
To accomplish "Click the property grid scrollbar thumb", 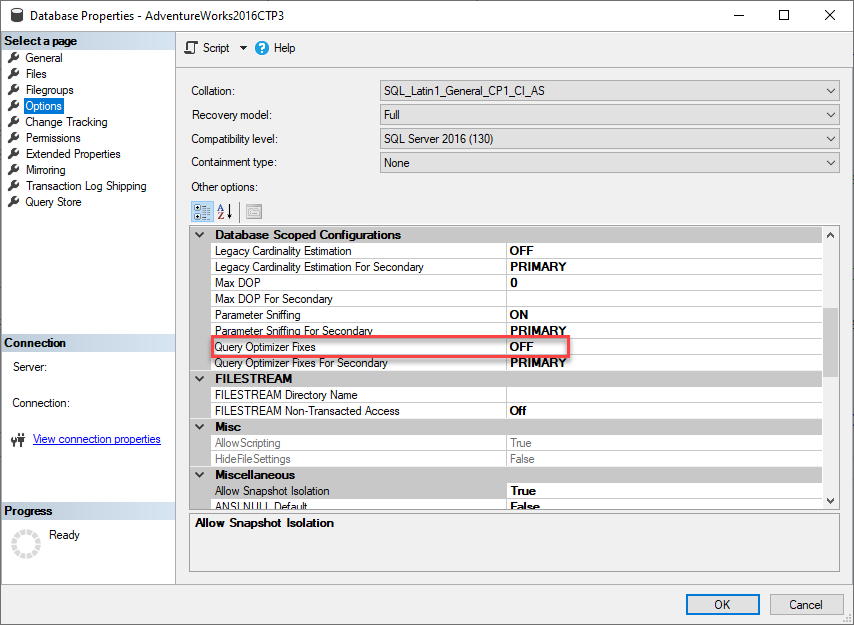I will [830, 342].
